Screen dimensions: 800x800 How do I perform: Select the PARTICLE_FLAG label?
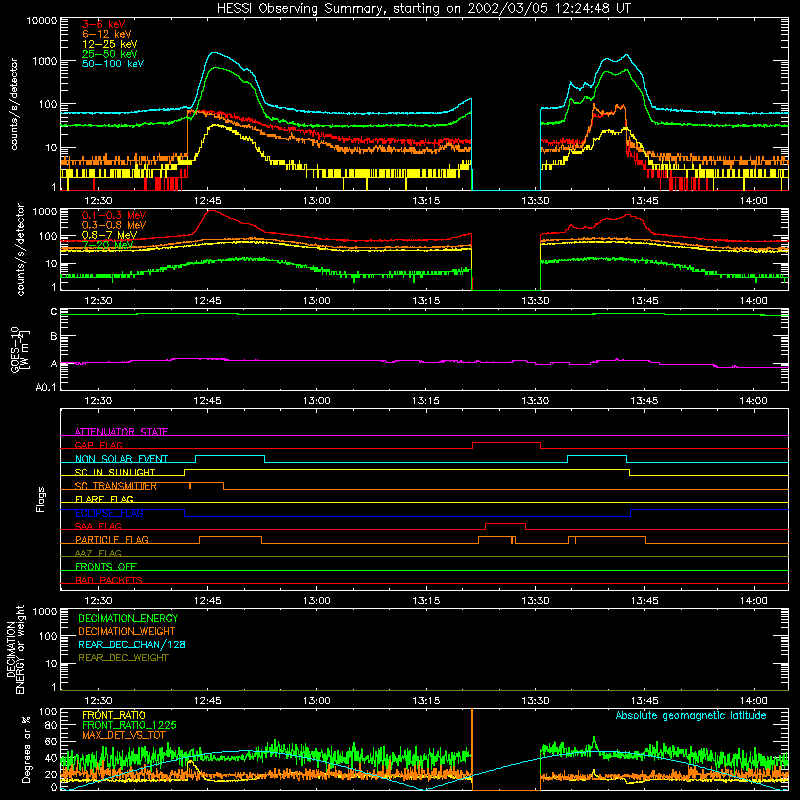(x=112, y=539)
